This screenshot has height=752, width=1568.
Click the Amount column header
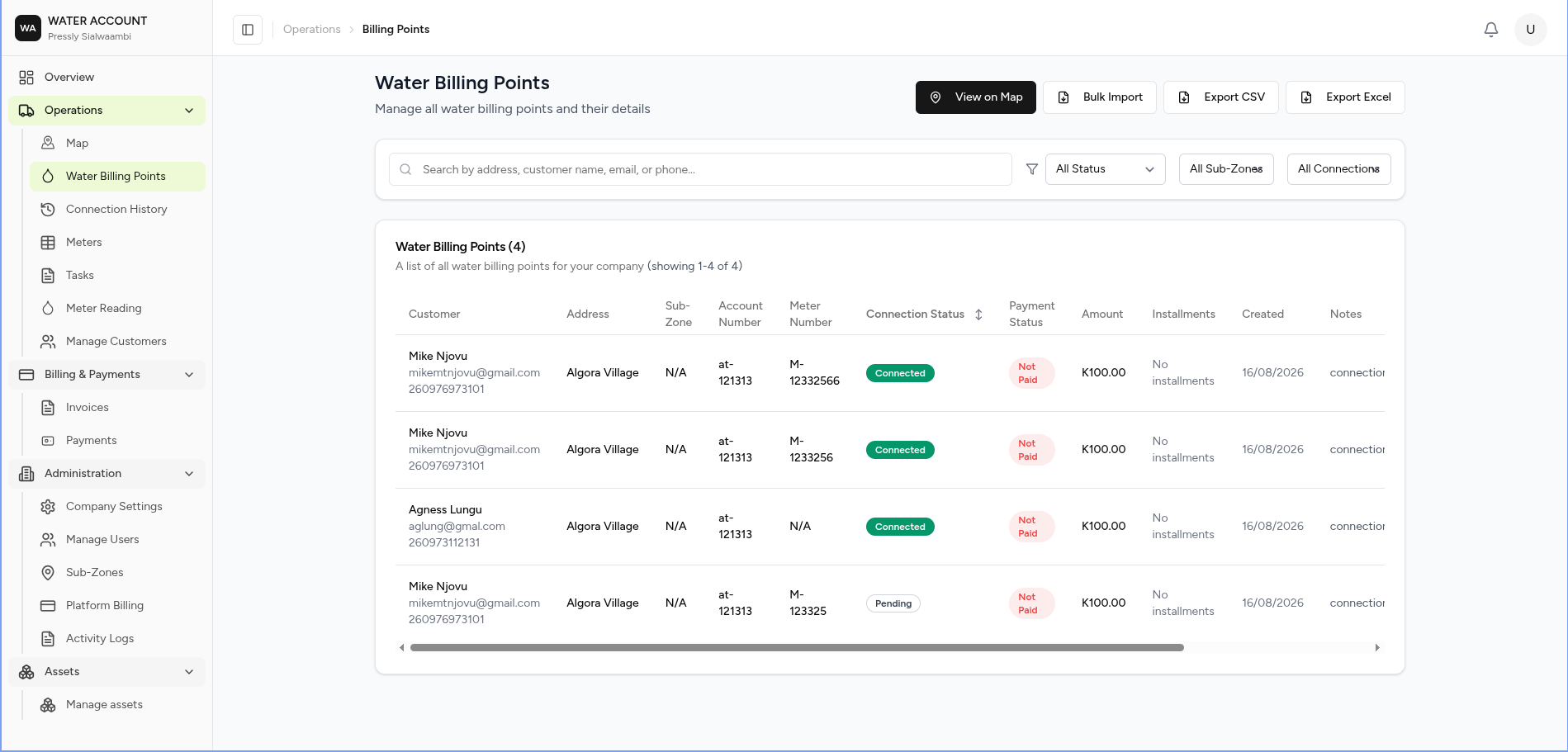point(1102,315)
